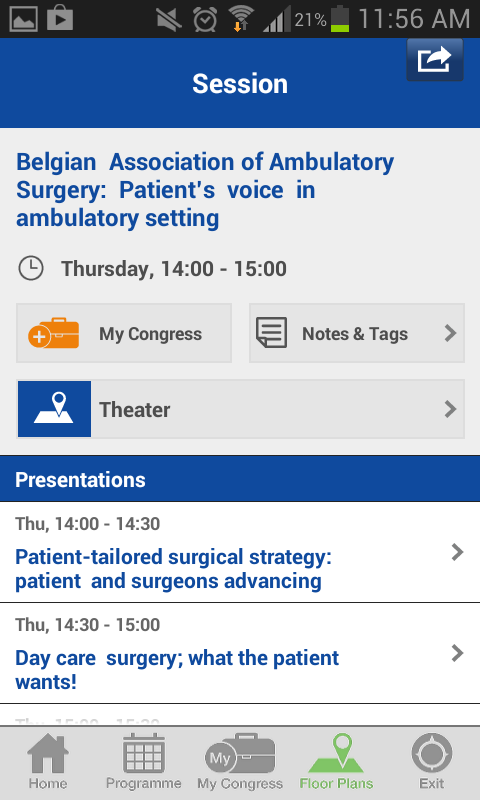Tap the share icon in the header
The image size is (480, 800).
point(435,60)
